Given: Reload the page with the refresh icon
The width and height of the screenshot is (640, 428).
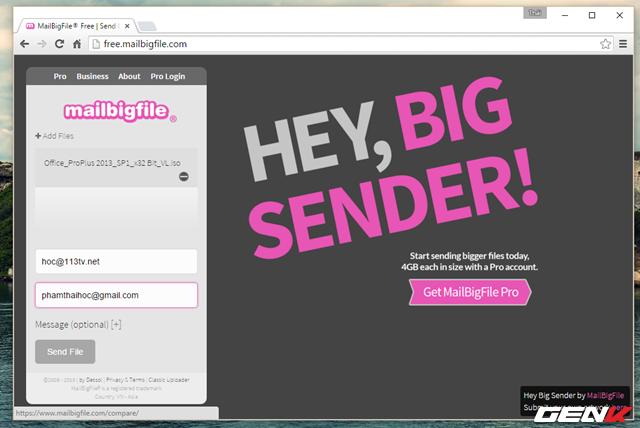Looking at the screenshot, I should click(60, 44).
